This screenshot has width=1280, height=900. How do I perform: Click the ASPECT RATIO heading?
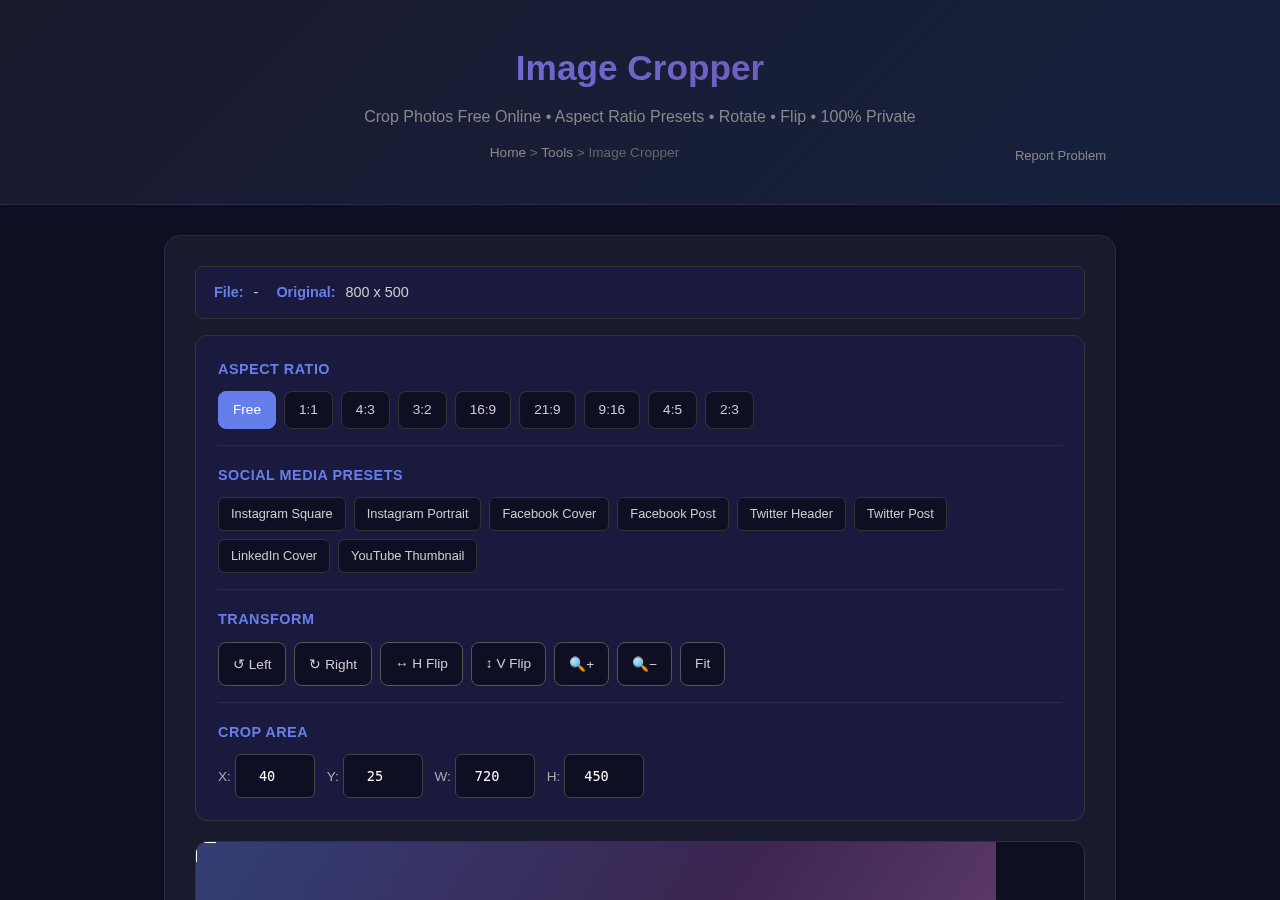[274, 369]
